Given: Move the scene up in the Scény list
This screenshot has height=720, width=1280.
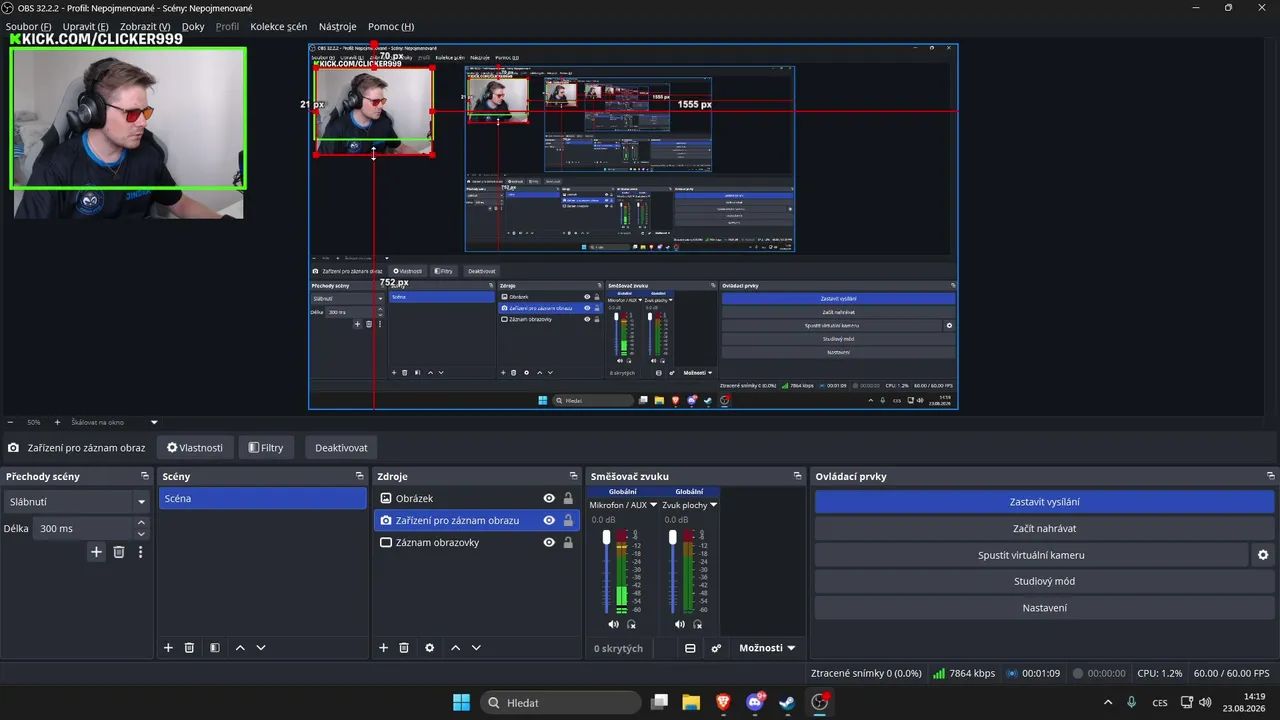Looking at the screenshot, I should coord(240,648).
